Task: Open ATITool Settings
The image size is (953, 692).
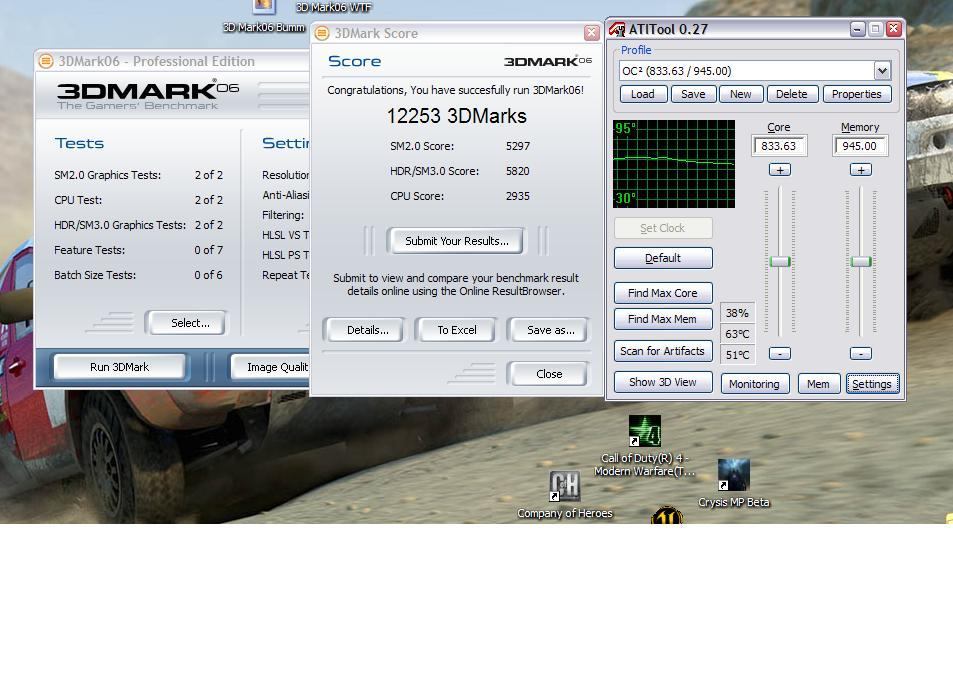Action: (x=872, y=384)
